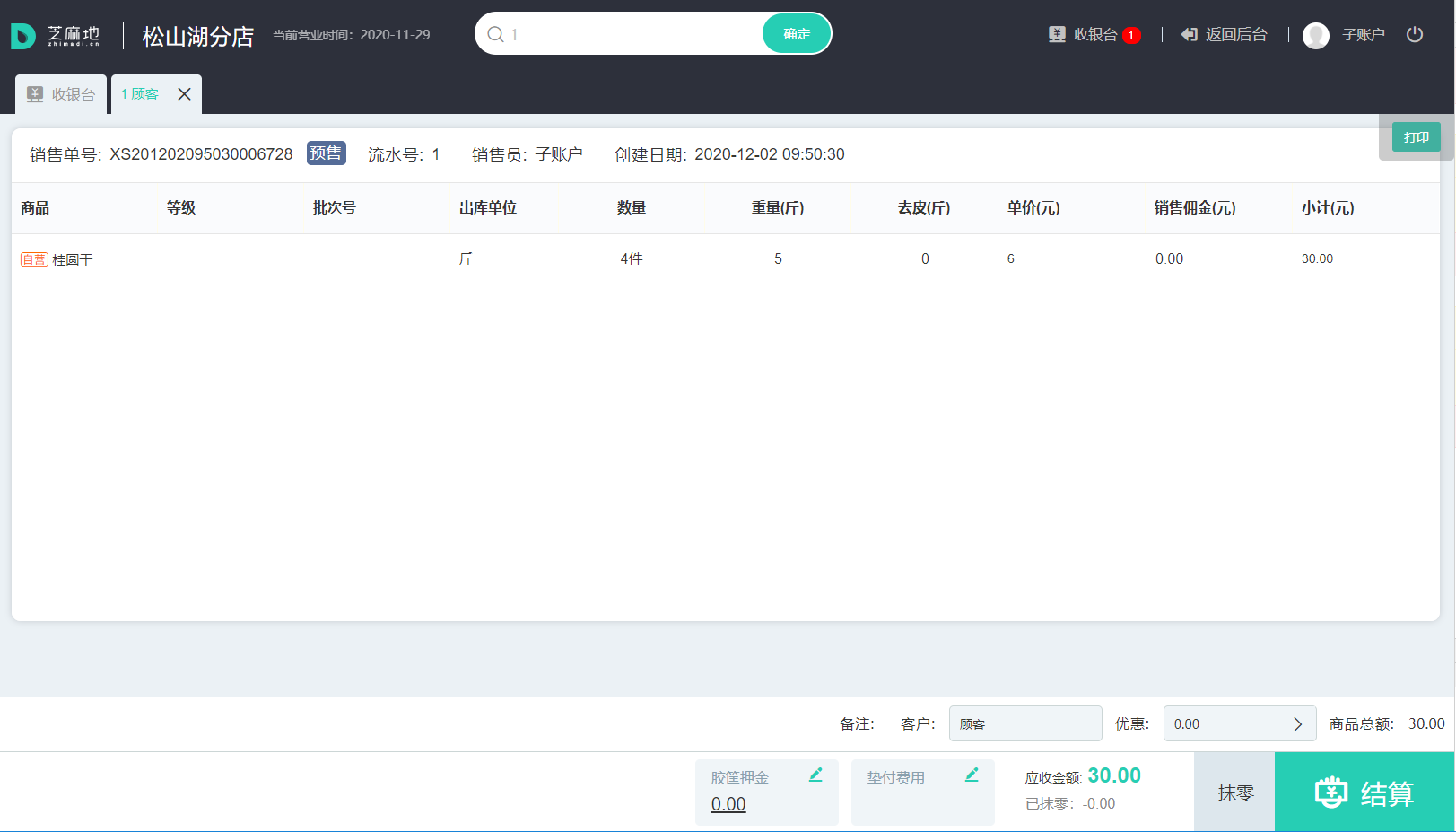Click the 客户 input field
This screenshot has width=1456, height=832.
(1025, 723)
